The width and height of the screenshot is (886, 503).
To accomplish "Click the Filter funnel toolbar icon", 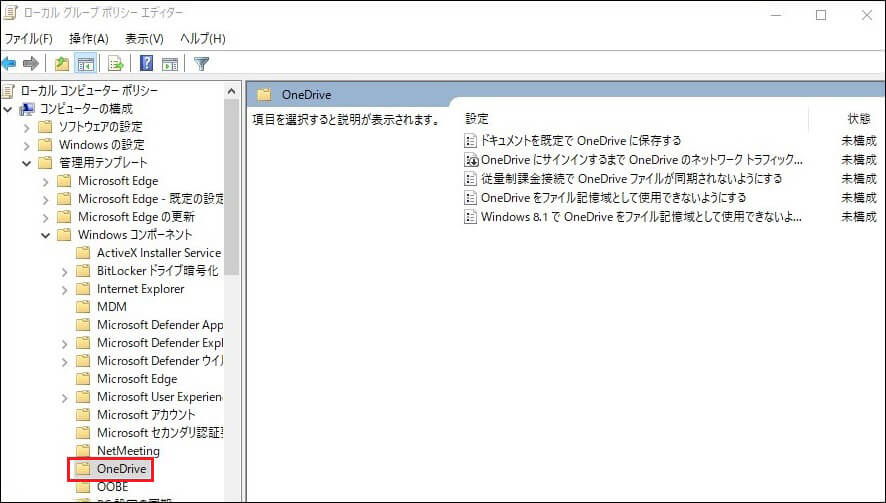I will click(202, 64).
